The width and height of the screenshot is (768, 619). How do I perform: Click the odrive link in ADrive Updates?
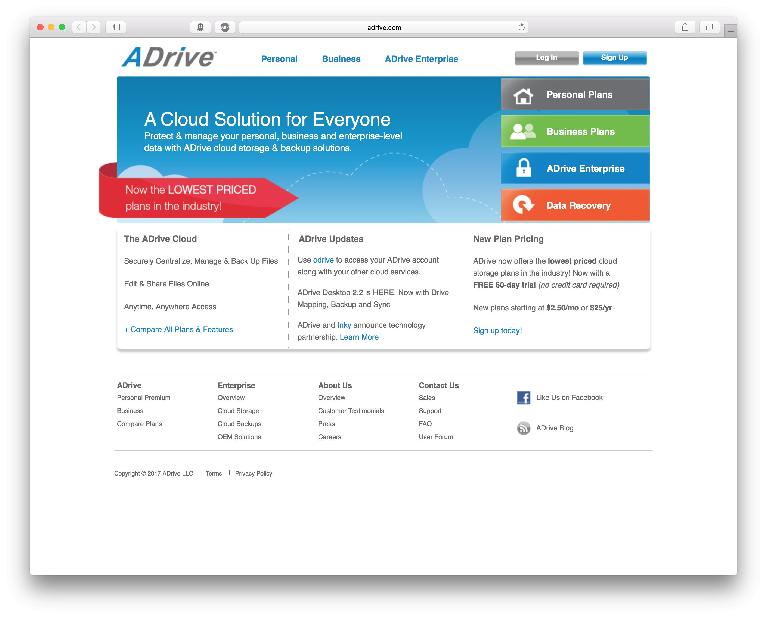[323, 260]
